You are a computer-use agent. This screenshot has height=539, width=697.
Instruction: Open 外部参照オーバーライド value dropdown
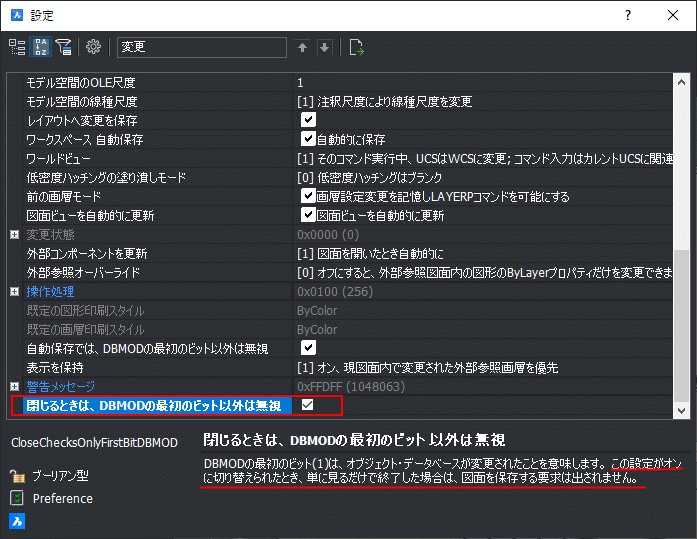click(483, 272)
